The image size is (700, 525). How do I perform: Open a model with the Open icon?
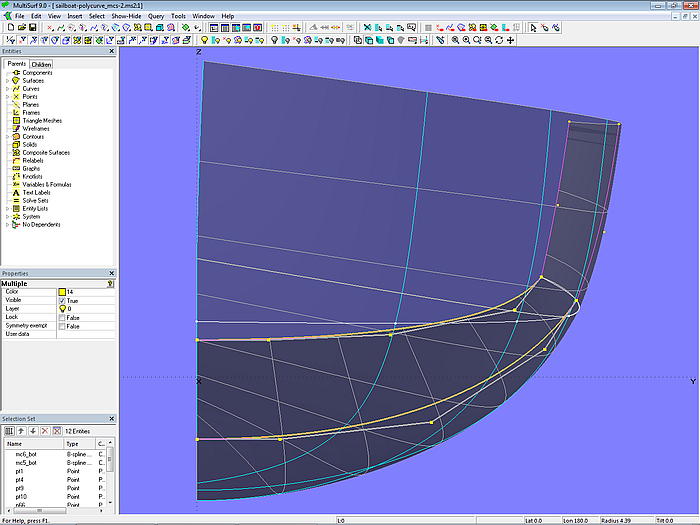point(20,28)
